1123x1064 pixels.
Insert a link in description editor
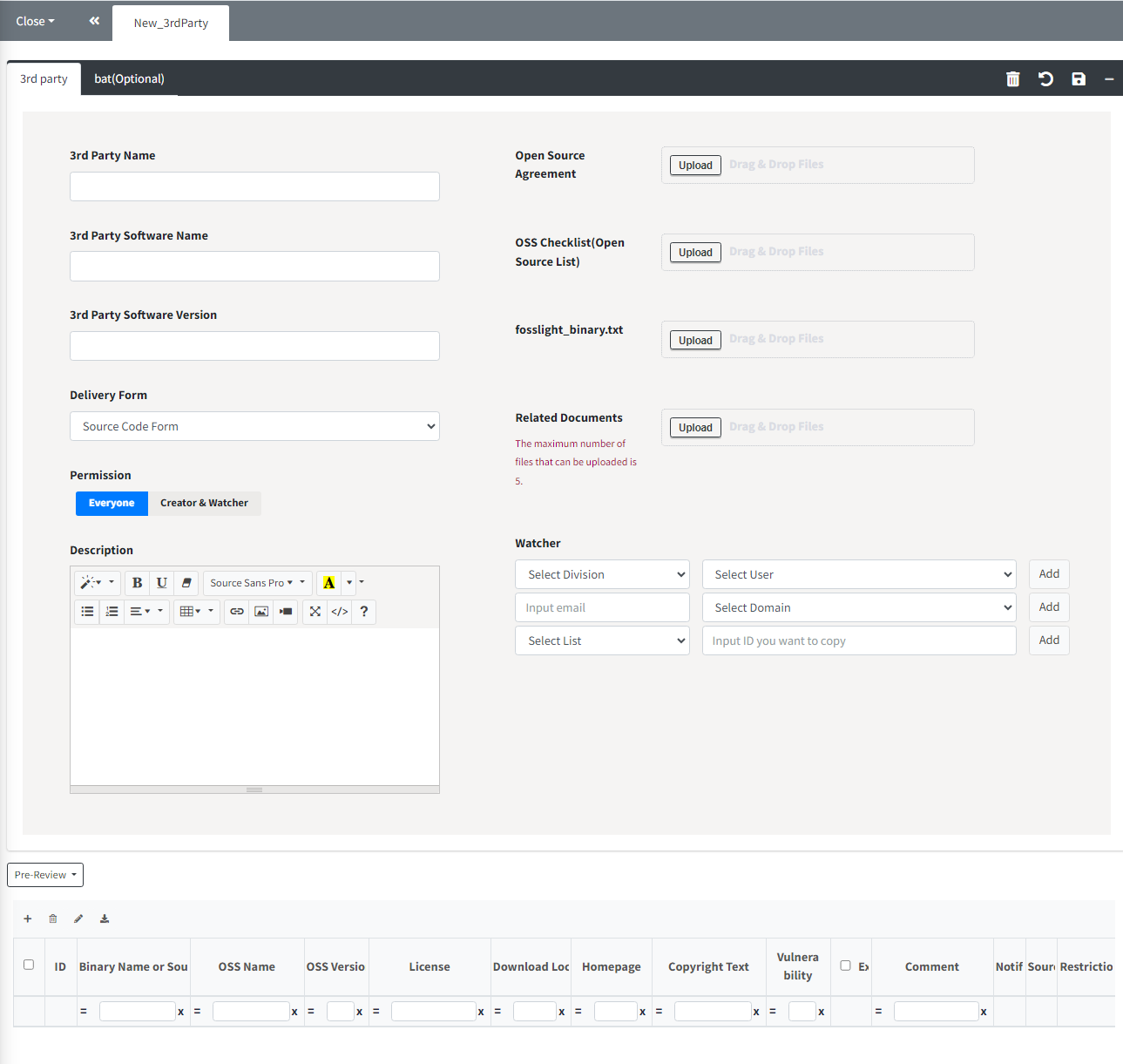[237, 612]
